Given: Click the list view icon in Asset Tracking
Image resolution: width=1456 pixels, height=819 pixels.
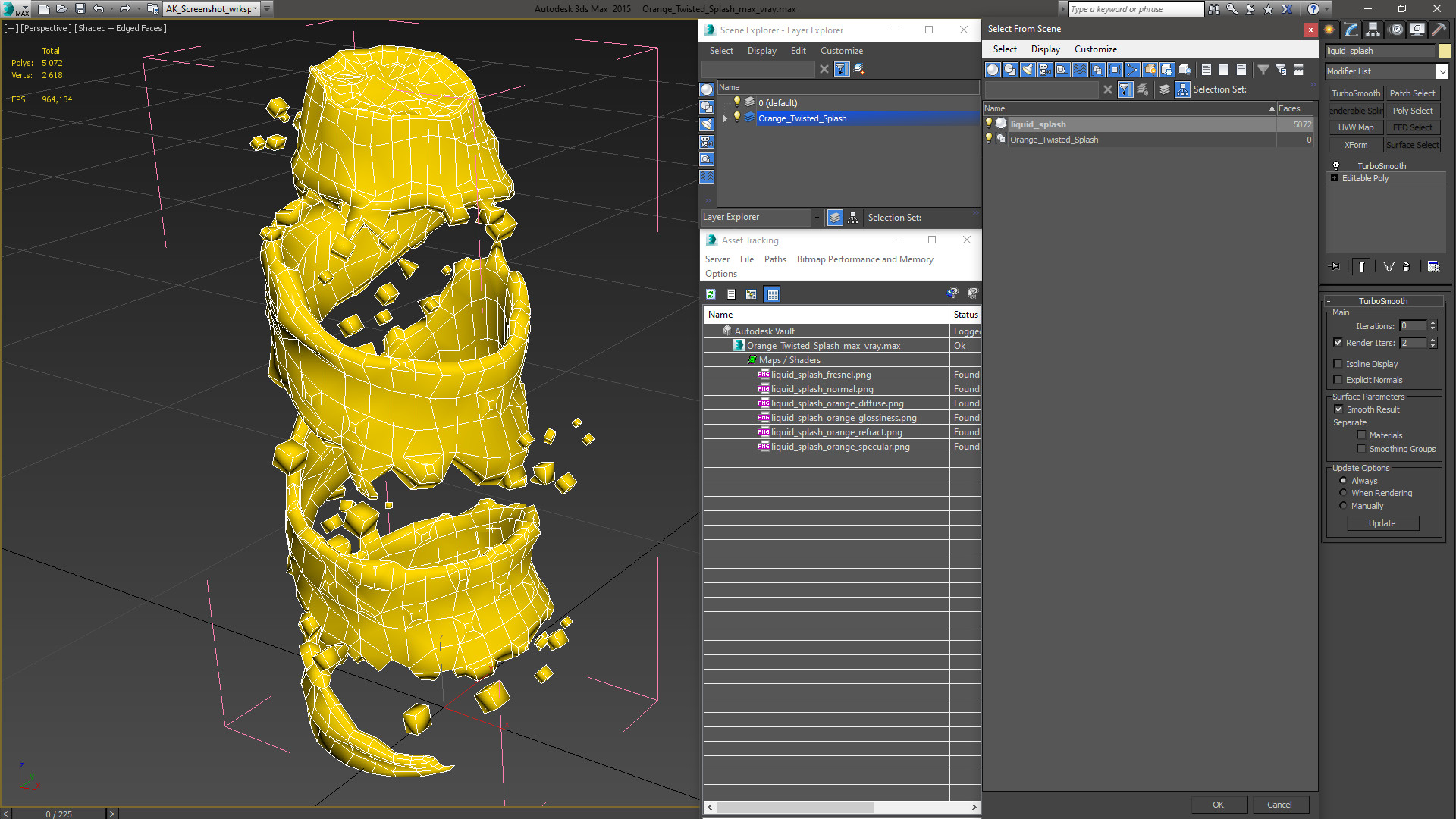Looking at the screenshot, I should 731,293.
